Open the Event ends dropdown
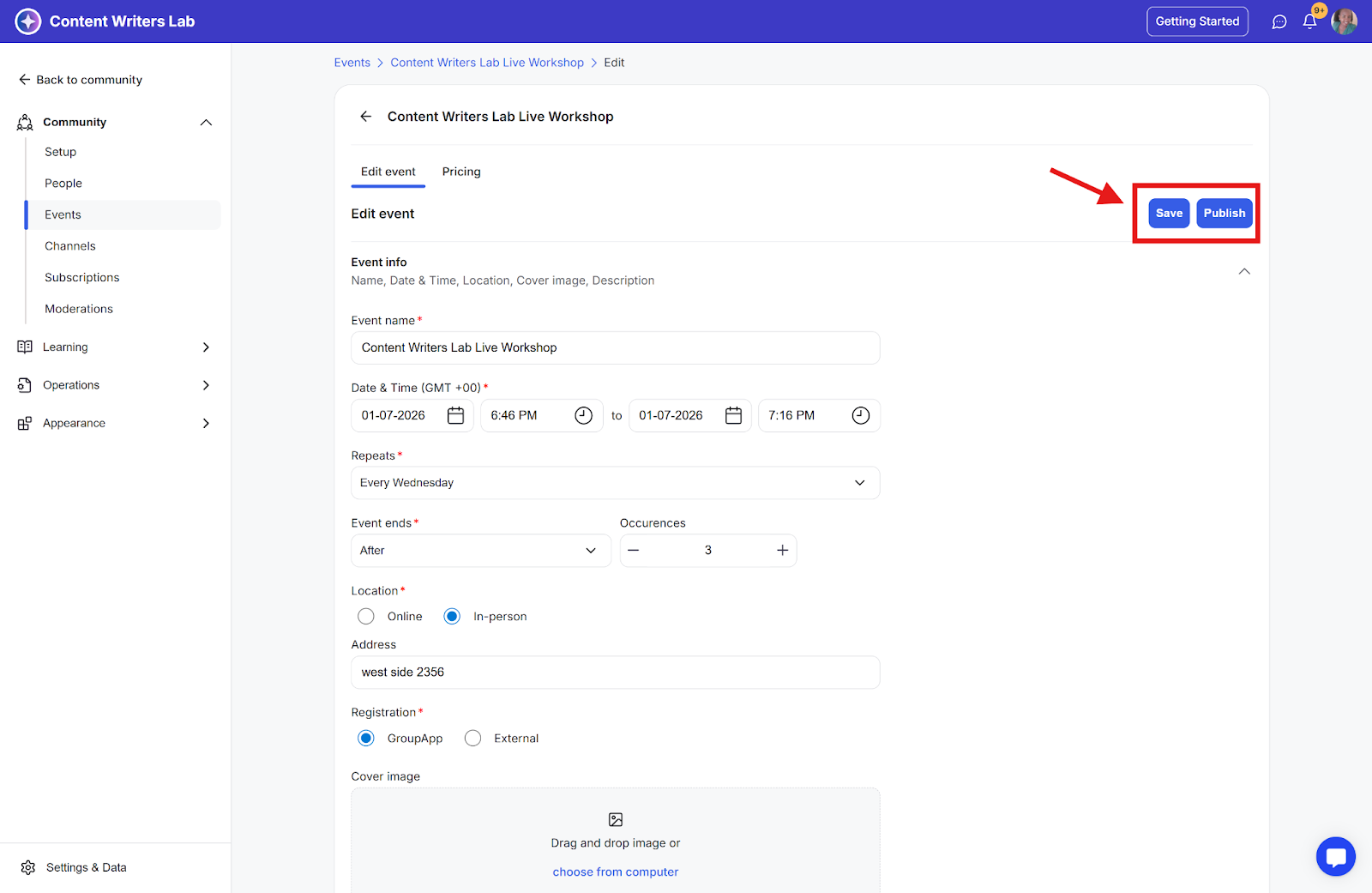The height and width of the screenshot is (893, 1372). click(480, 551)
